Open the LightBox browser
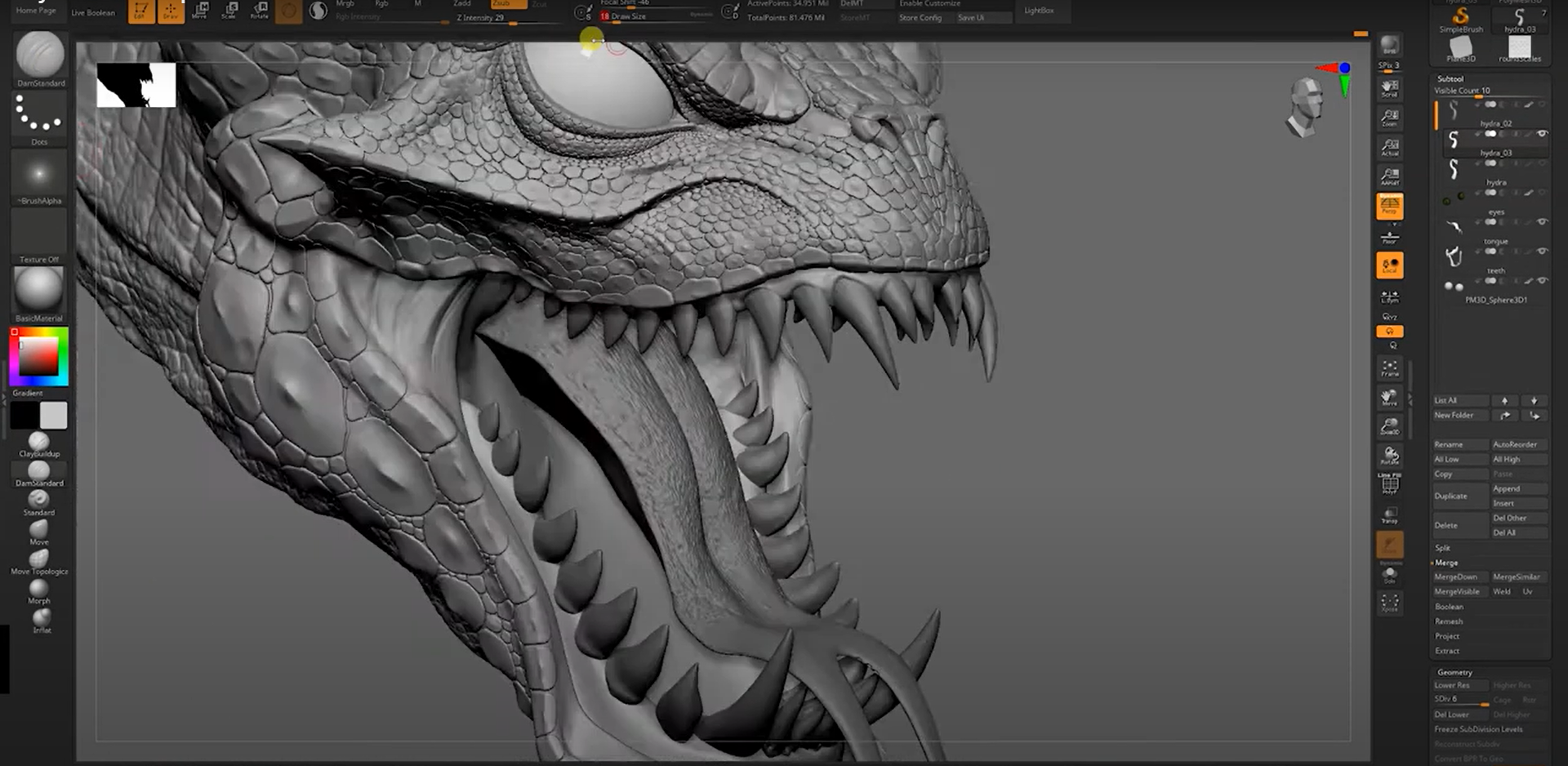This screenshot has height=766, width=1568. 1038,11
